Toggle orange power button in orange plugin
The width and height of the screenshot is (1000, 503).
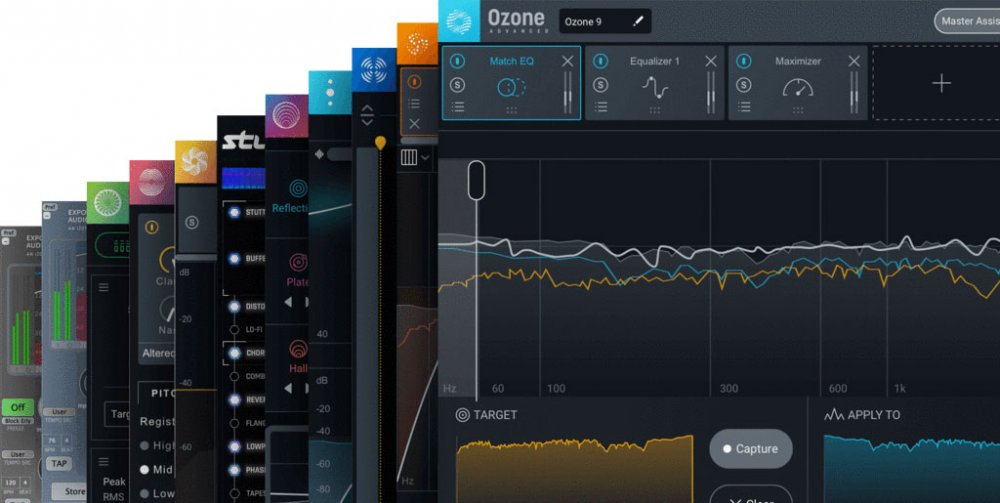[415, 82]
